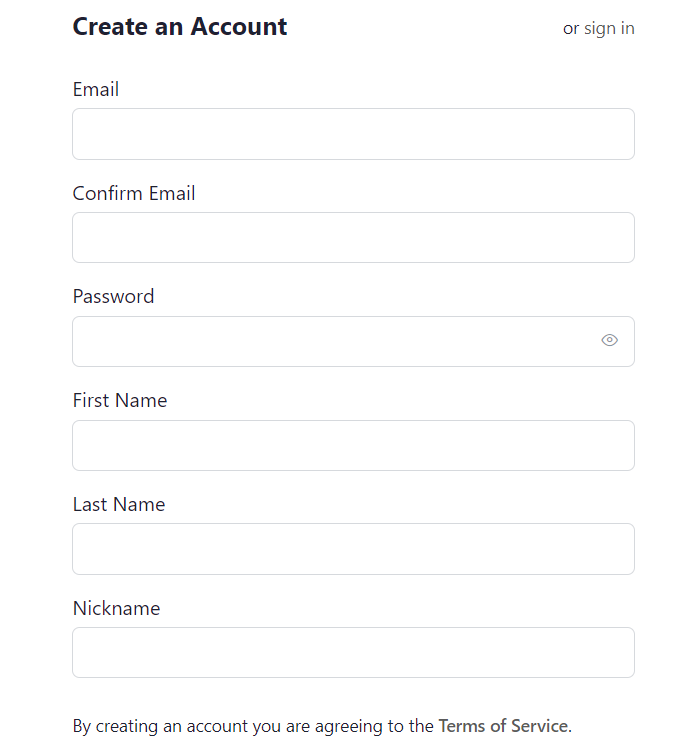Click the 'Last Name' label
The width and height of the screenshot is (697, 752).
[119, 505]
